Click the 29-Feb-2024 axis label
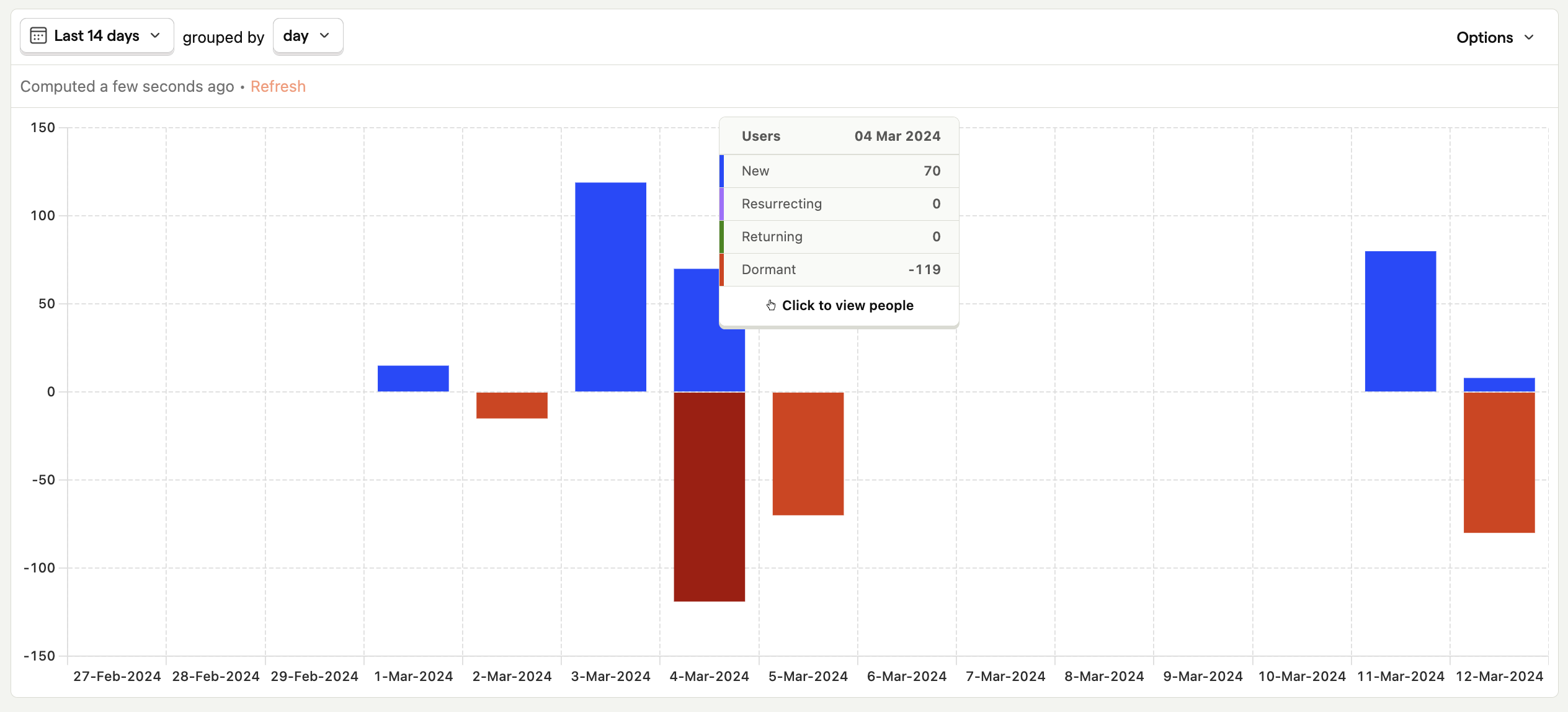 pyautogui.click(x=314, y=676)
